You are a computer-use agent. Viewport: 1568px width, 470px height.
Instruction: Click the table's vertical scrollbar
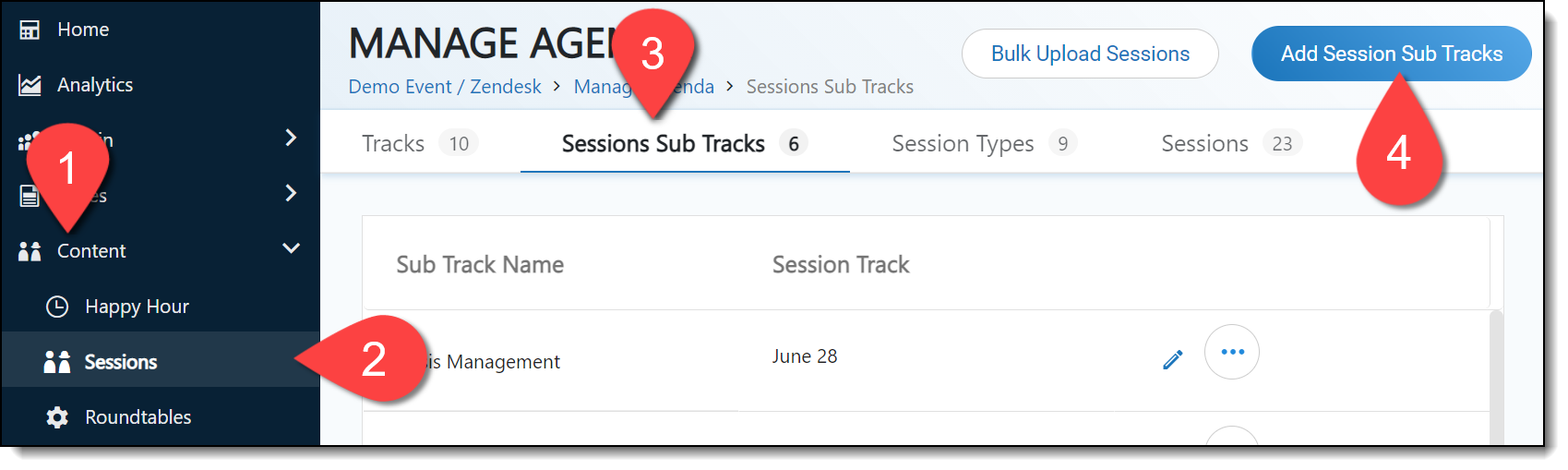click(1496, 379)
